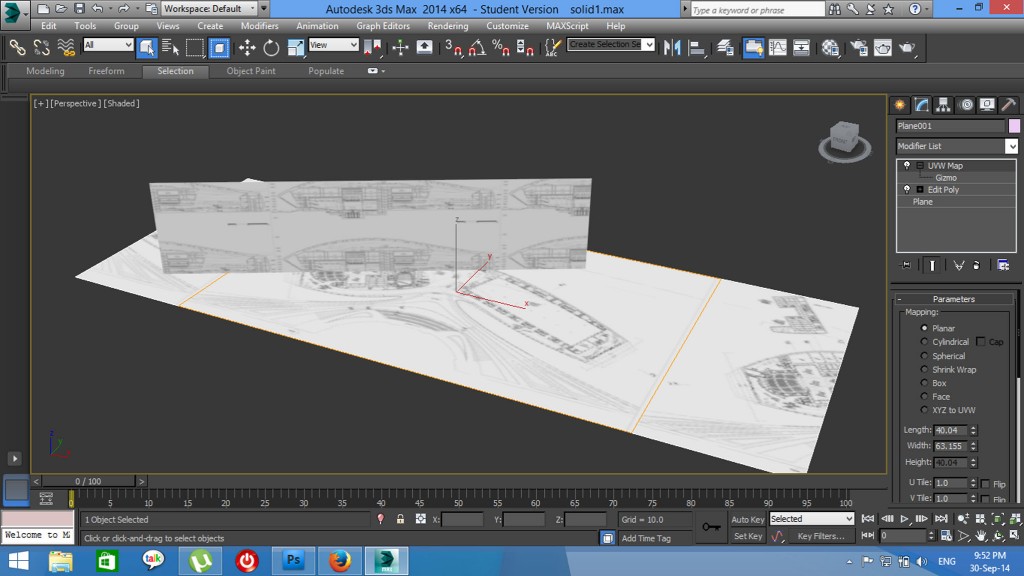Click Add Time Tag
Screen dimensions: 1024x576
pos(646,538)
